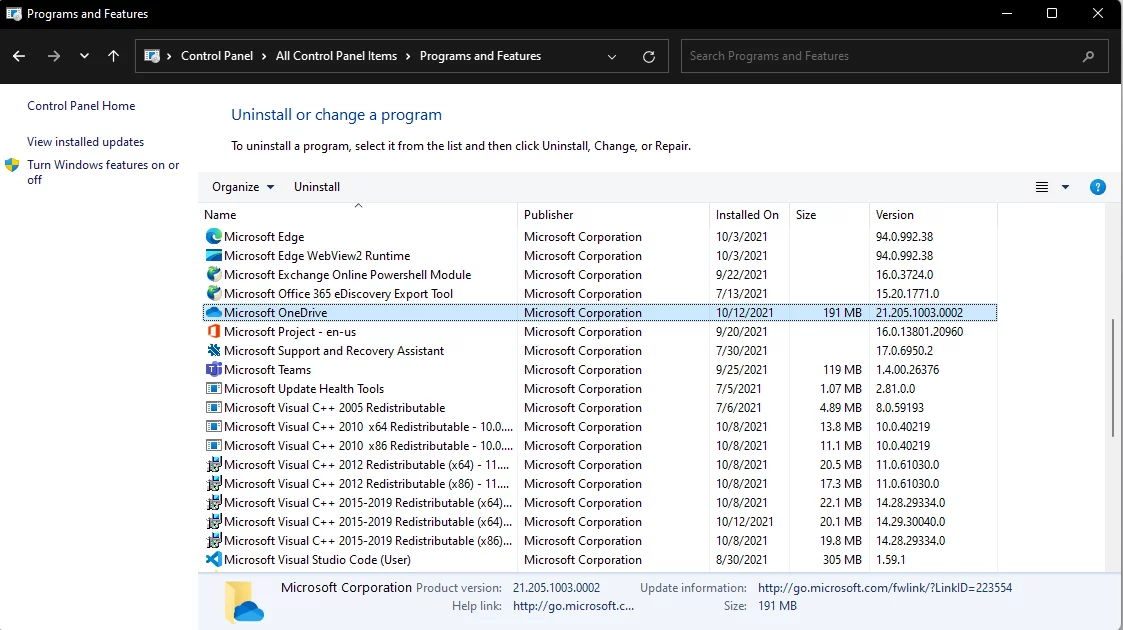Click the Visual C++ 2010 x86 Redistributable icon
The height and width of the screenshot is (630, 1123).
[x=213, y=445]
